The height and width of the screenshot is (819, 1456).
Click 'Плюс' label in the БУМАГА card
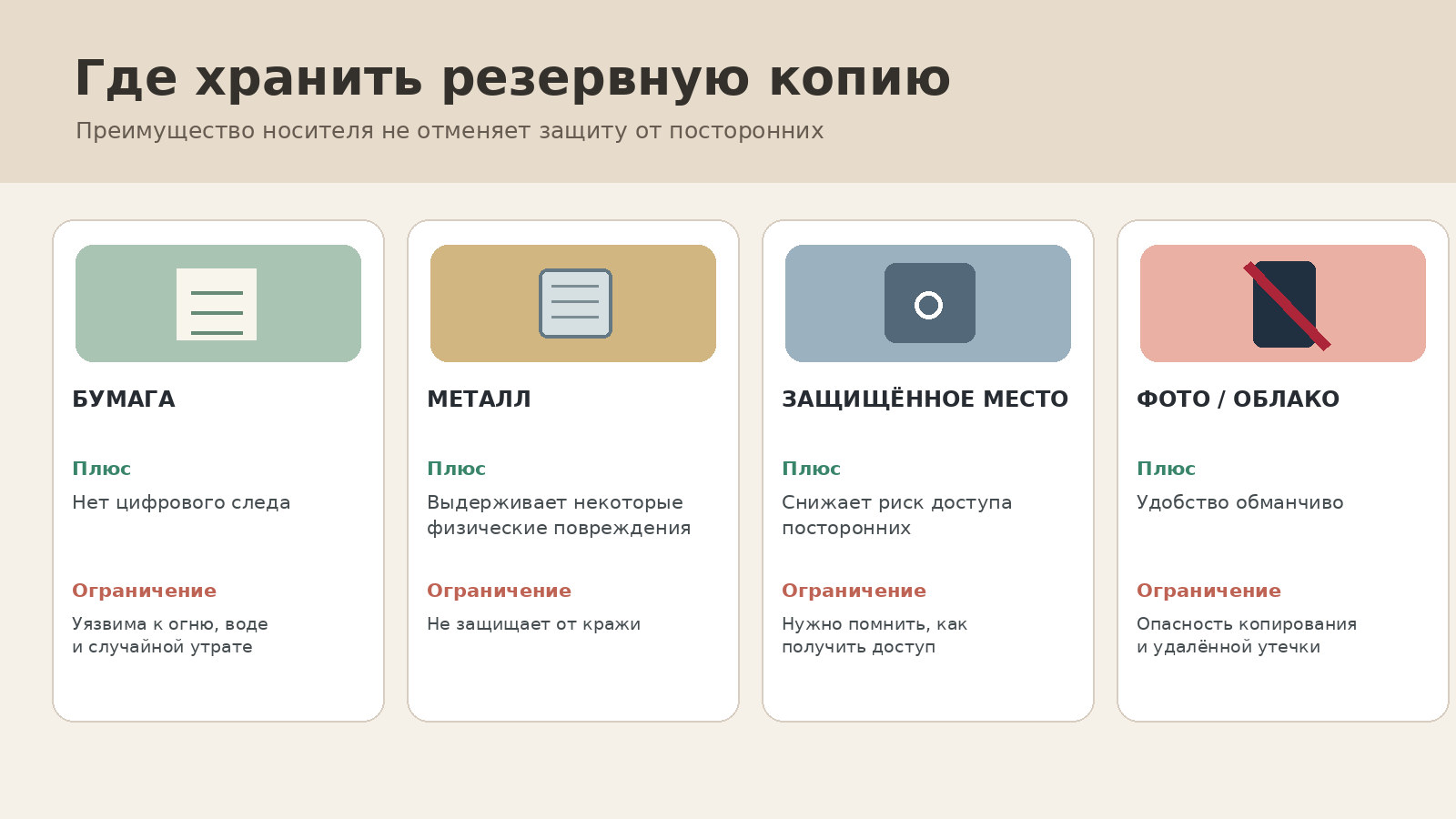click(102, 469)
